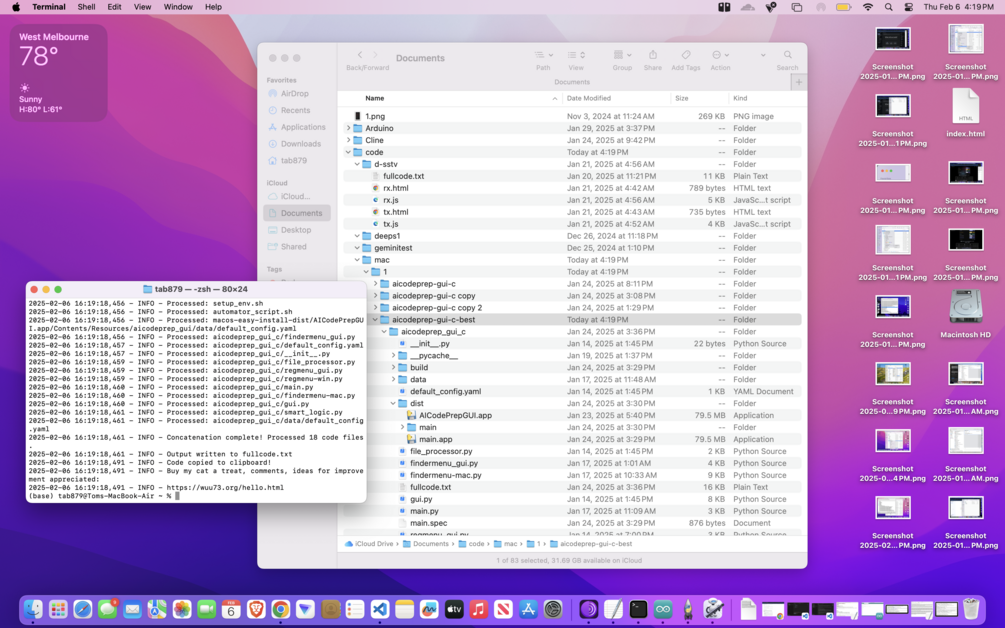The image size is (1005, 628).
Task: Select the Macintosh HD desktop icon
Action: point(965,314)
